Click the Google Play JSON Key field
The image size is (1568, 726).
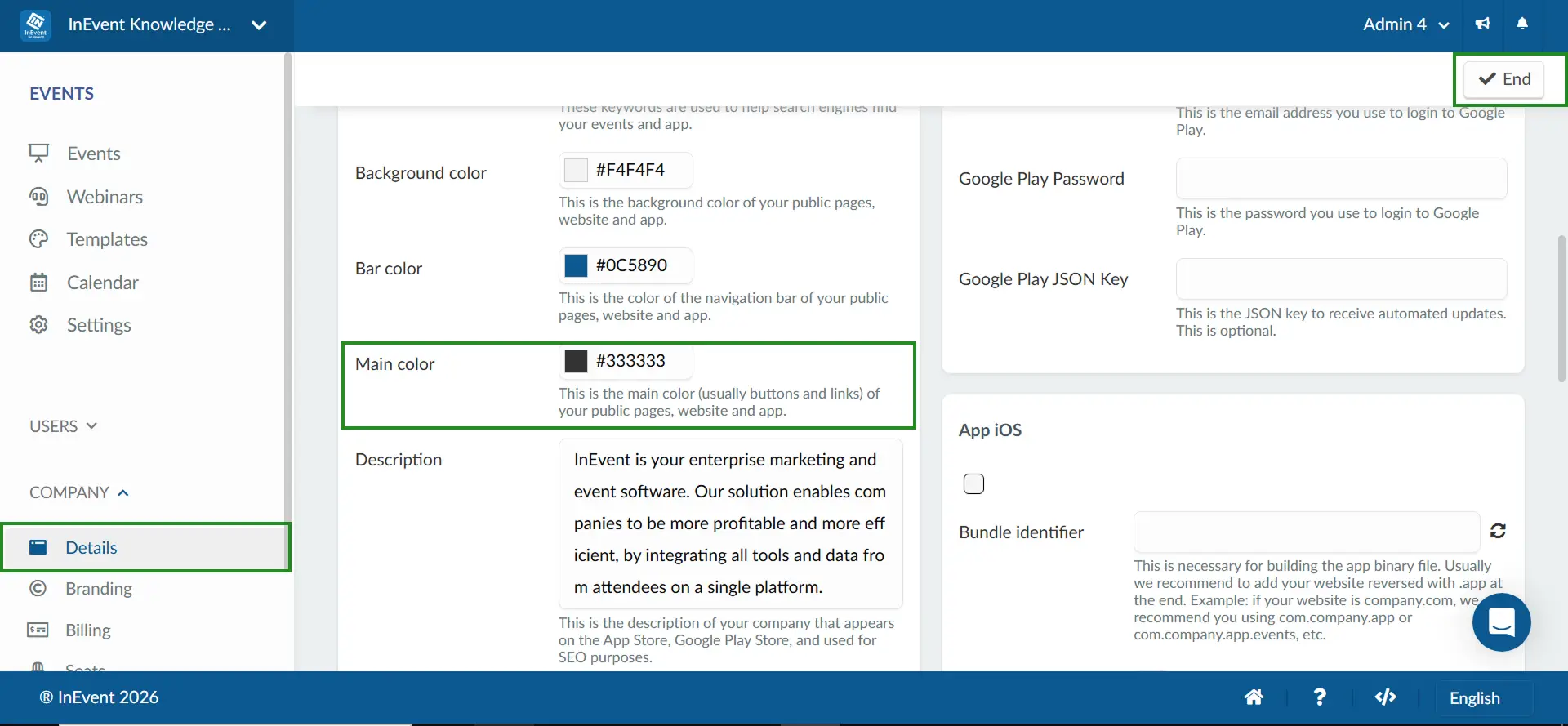(x=1341, y=278)
